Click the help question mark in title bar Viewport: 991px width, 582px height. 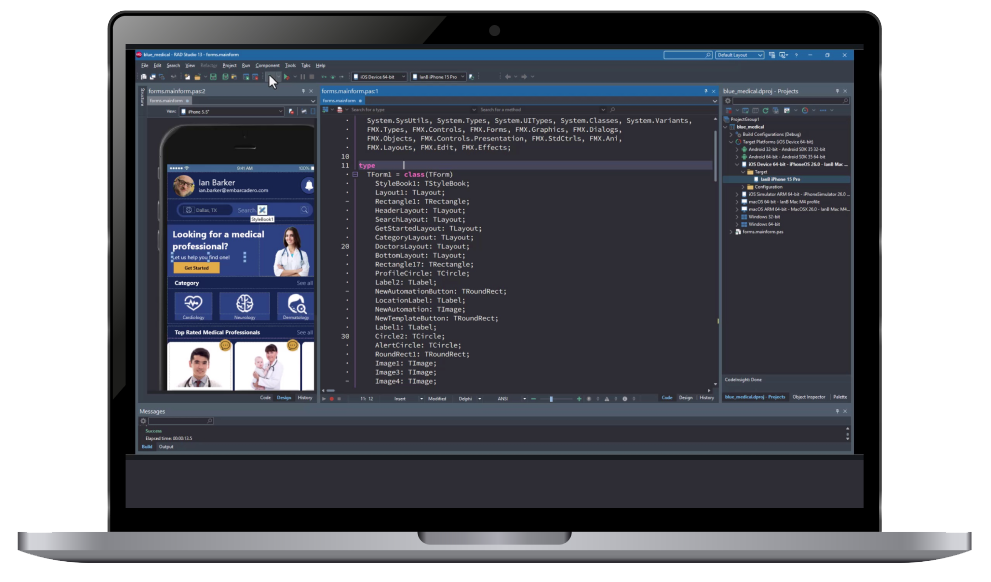click(796, 55)
